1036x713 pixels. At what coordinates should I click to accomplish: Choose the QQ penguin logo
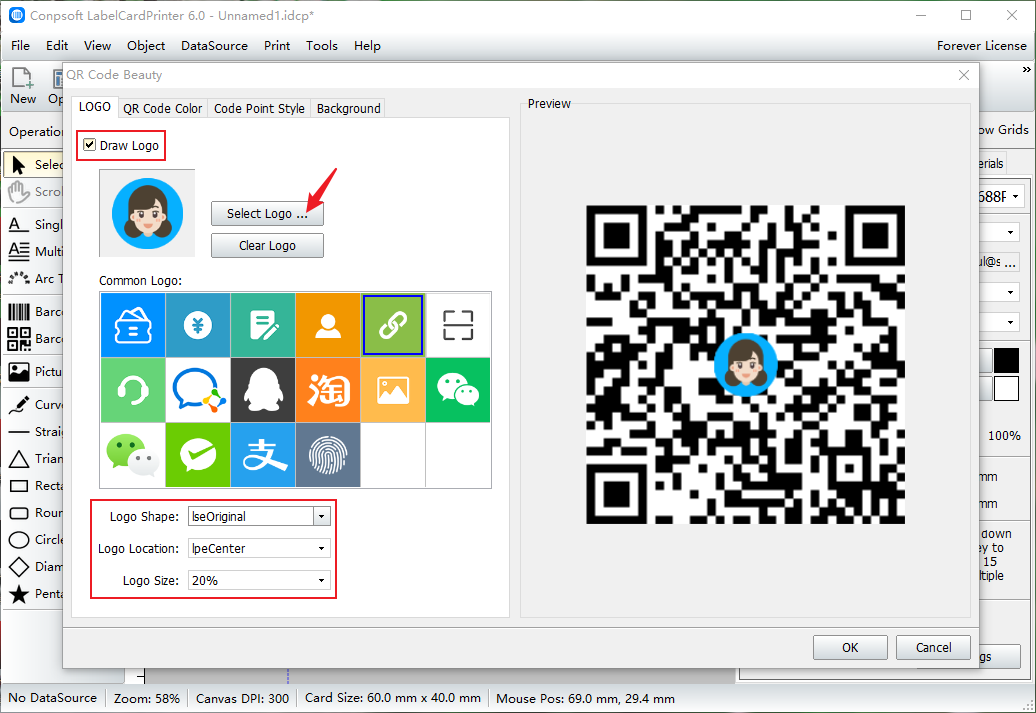(x=263, y=390)
